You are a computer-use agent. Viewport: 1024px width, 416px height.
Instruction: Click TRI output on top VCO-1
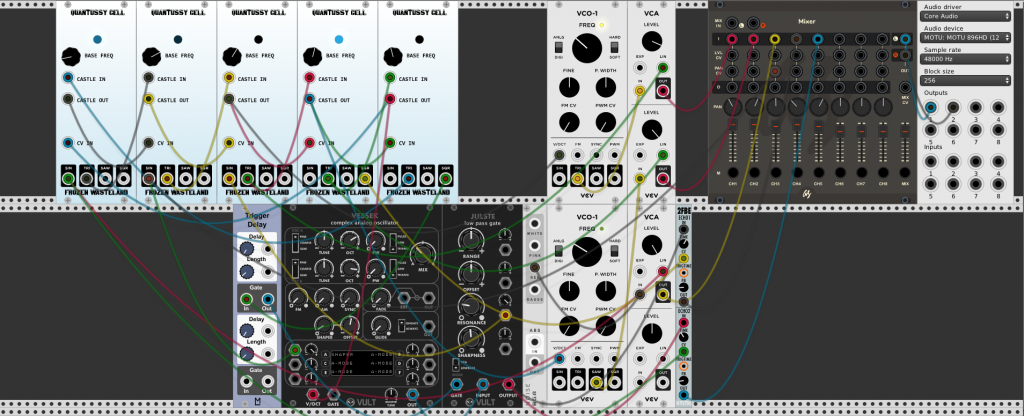[577, 178]
